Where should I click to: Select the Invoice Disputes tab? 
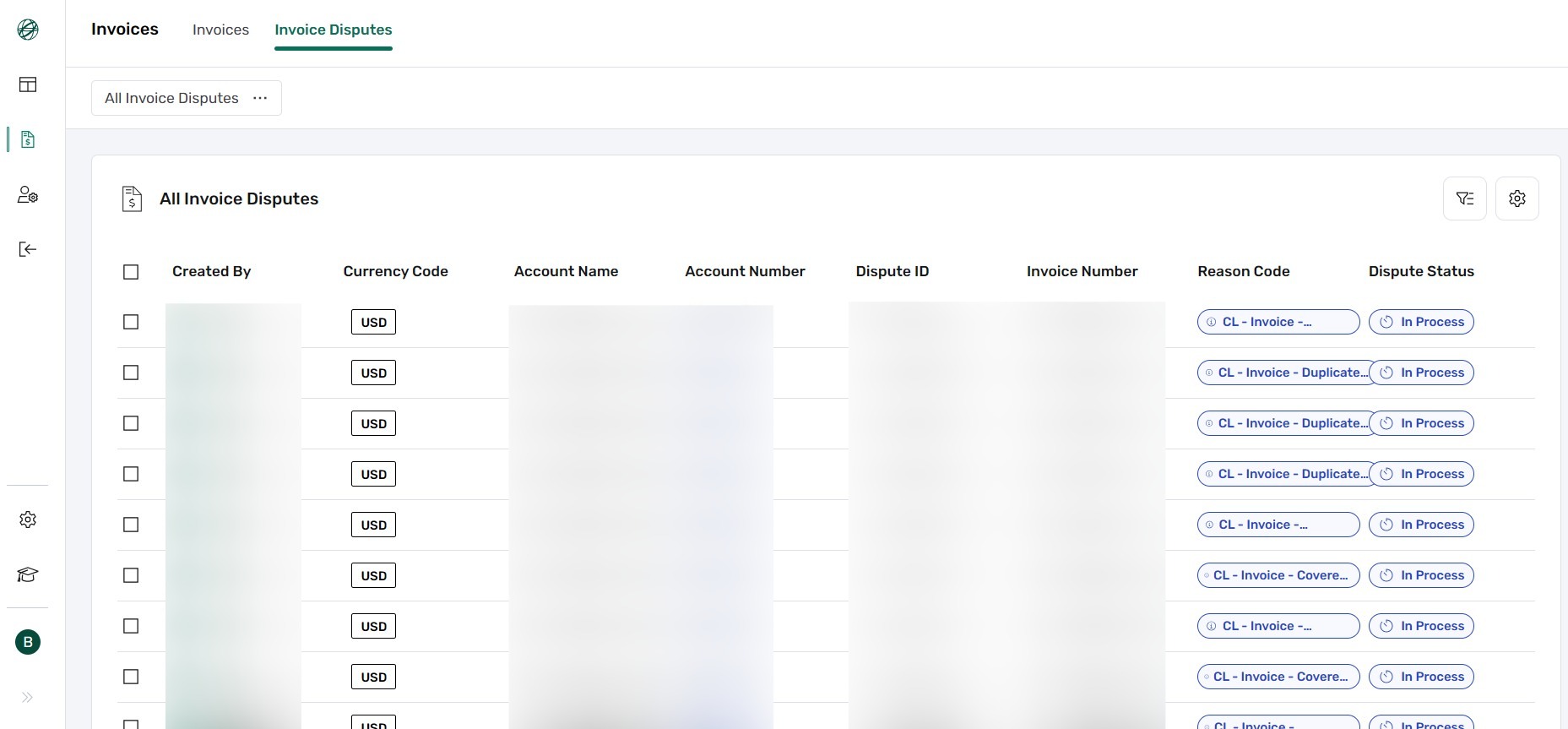tap(334, 30)
